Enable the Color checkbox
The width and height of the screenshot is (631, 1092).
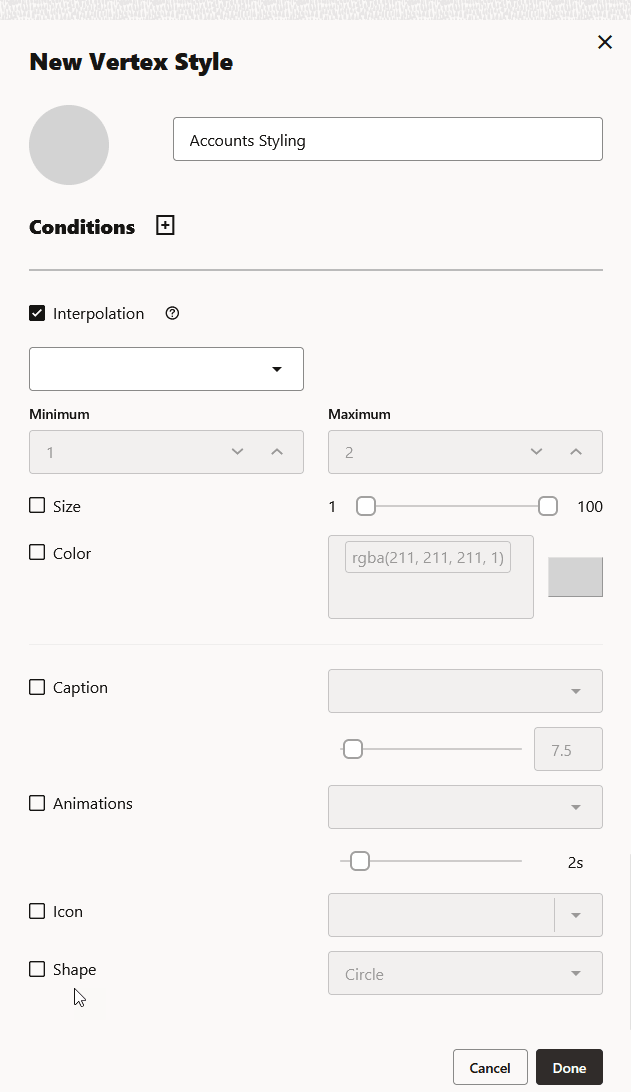[x=37, y=553]
